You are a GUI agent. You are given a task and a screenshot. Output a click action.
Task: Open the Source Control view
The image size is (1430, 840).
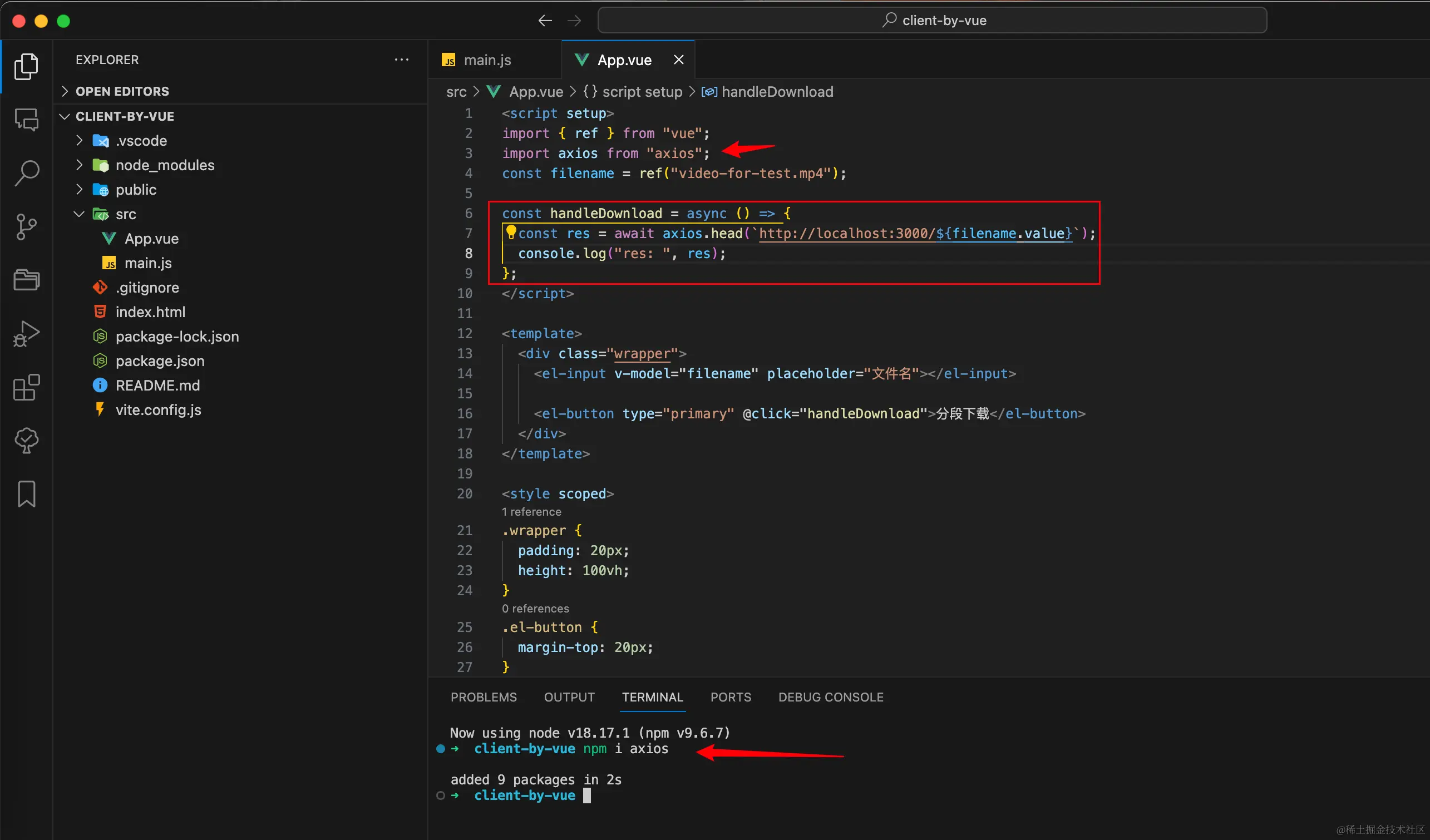[x=26, y=227]
